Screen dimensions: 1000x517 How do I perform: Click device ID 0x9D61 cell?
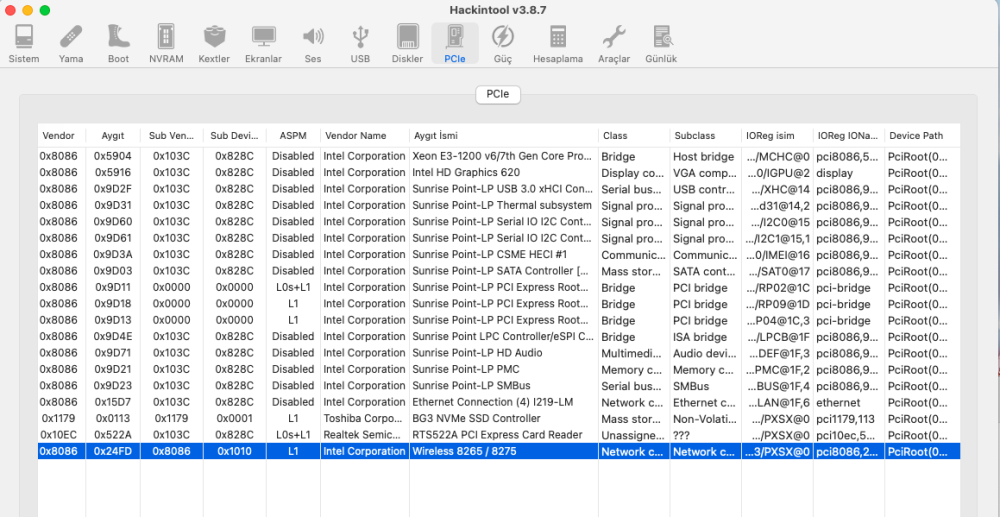pyautogui.click(x=113, y=238)
